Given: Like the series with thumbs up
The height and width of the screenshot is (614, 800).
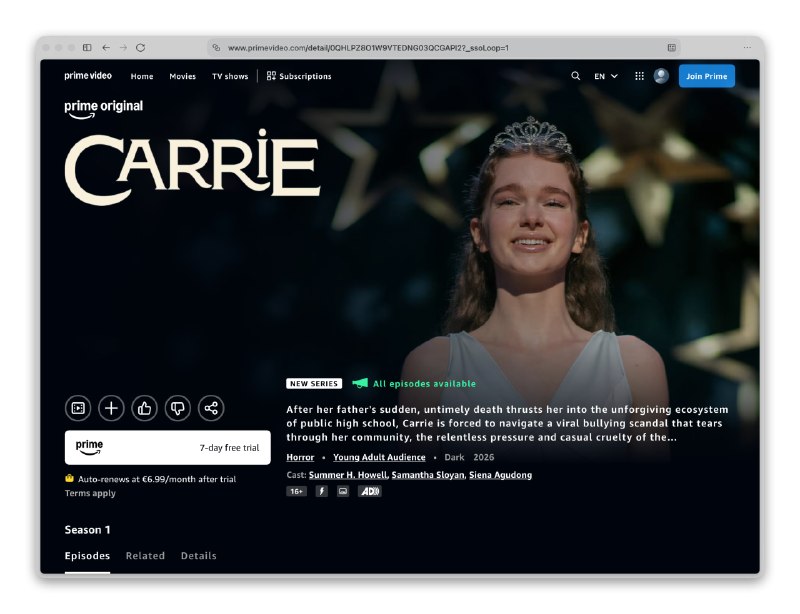Looking at the screenshot, I should 144,408.
